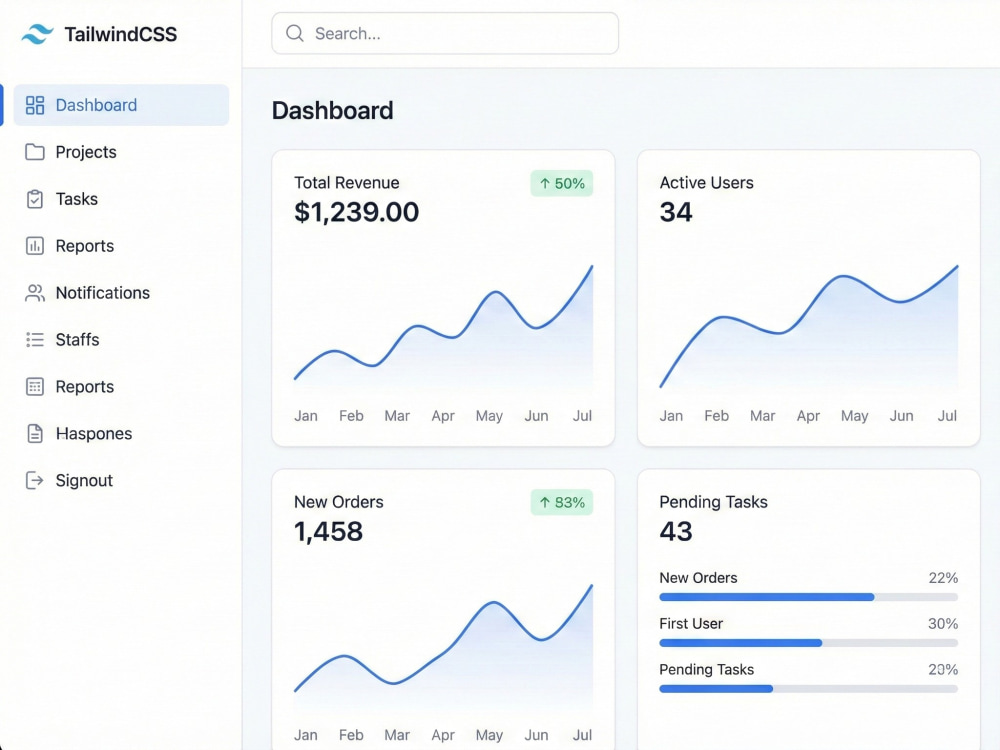The height and width of the screenshot is (750, 1000).
Task: Click the First User progress label
Action: [691, 624]
